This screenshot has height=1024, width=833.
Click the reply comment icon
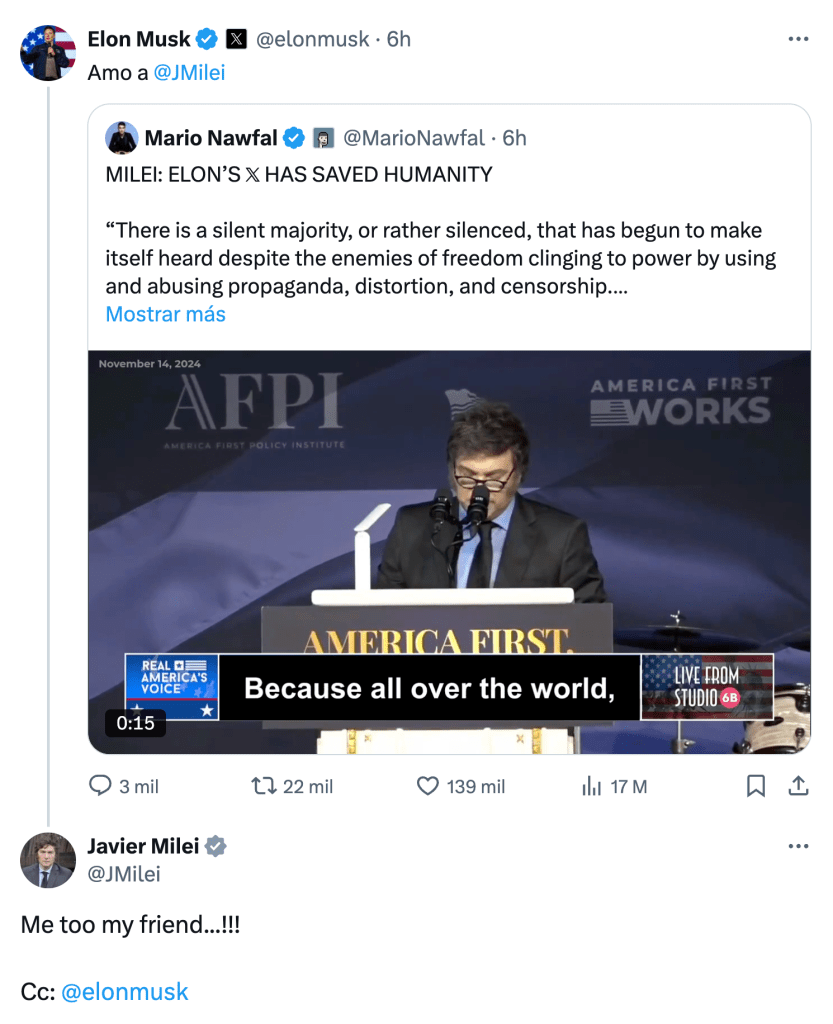pyautogui.click(x=101, y=786)
